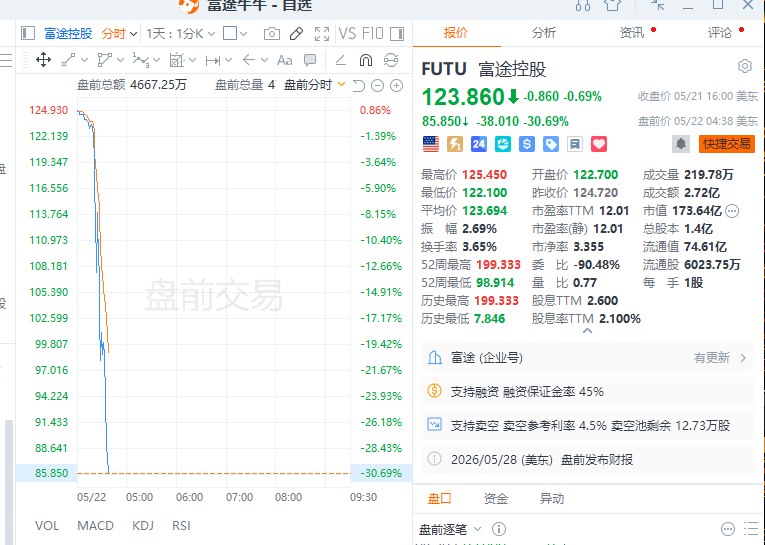Click the pencil drawing icon
Screen dimensions: 765x545
(296, 34)
